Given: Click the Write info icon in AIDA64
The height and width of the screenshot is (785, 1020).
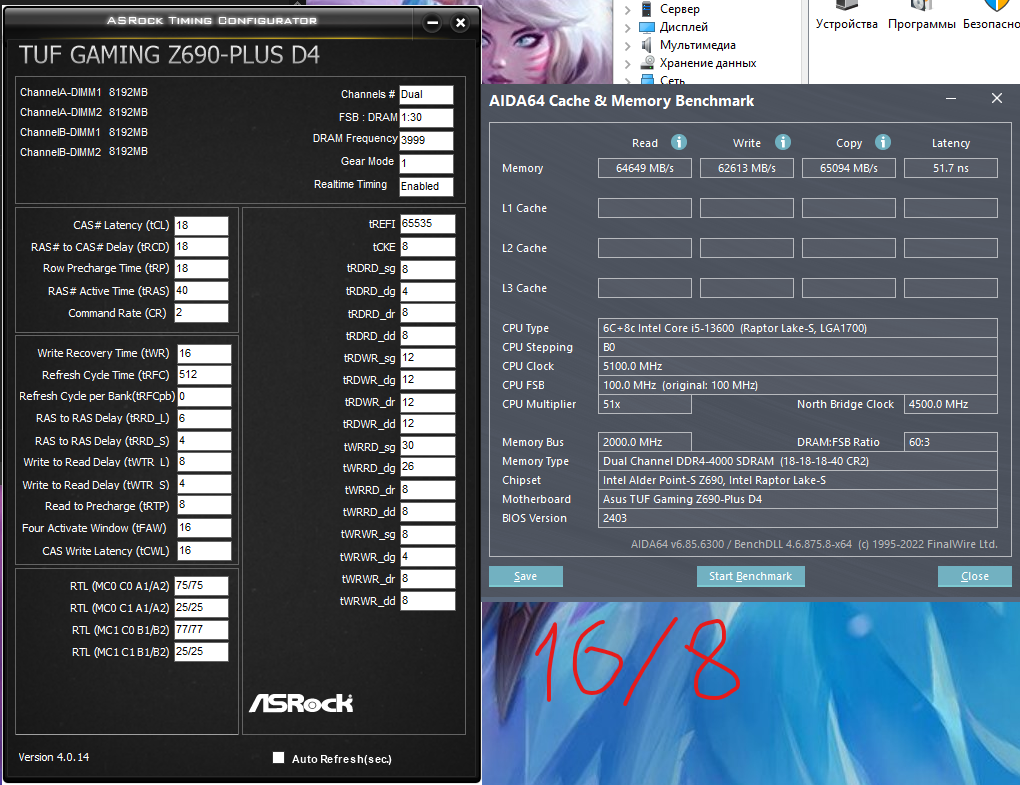Looking at the screenshot, I should coord(783,142).
